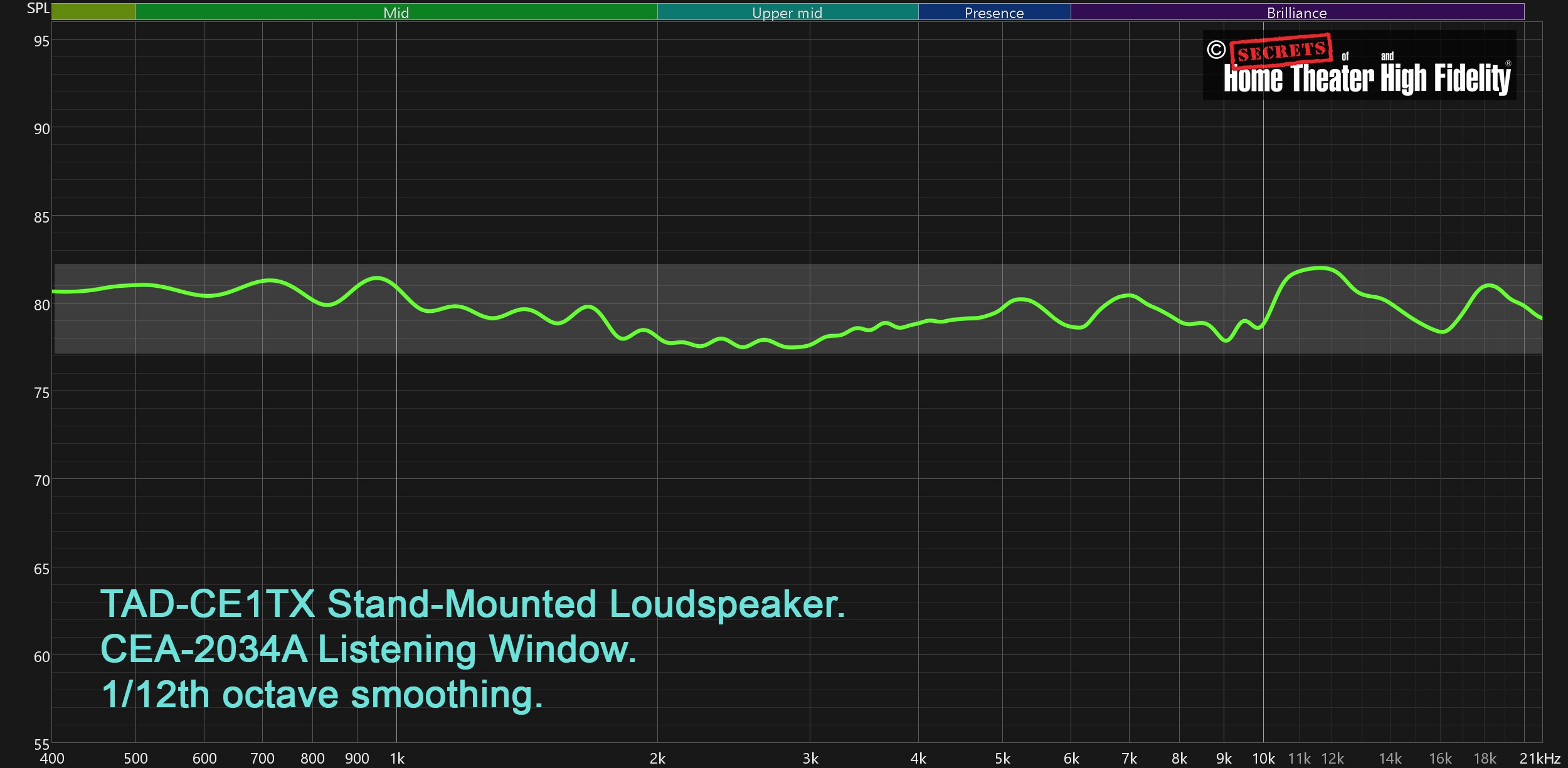Click the 1k frequency label
The image size is (1568, 768).
point(397,759)
